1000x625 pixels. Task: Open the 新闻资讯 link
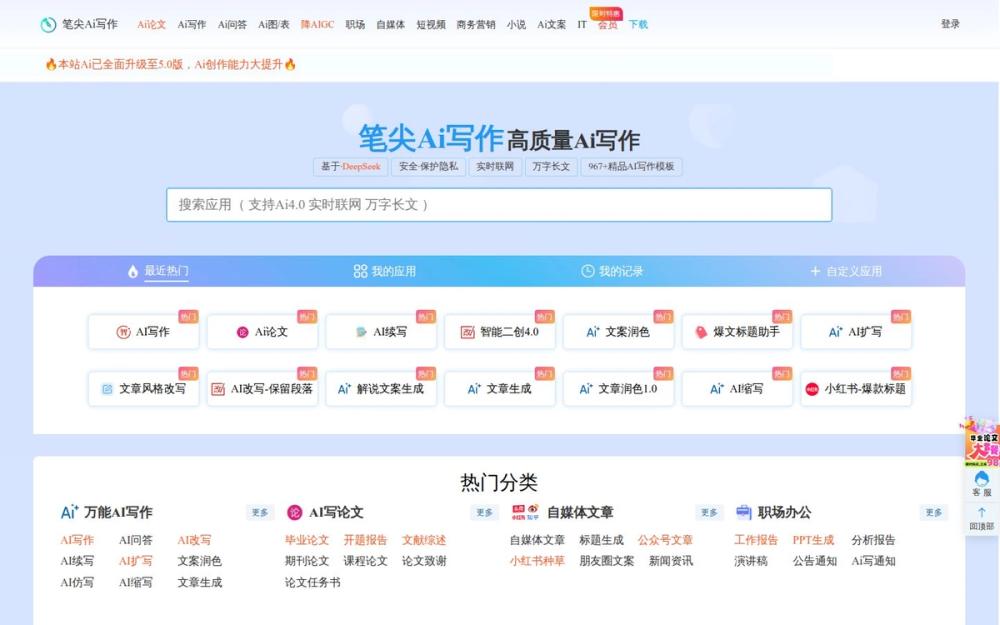pyautogui.click(x=671, y=561)
